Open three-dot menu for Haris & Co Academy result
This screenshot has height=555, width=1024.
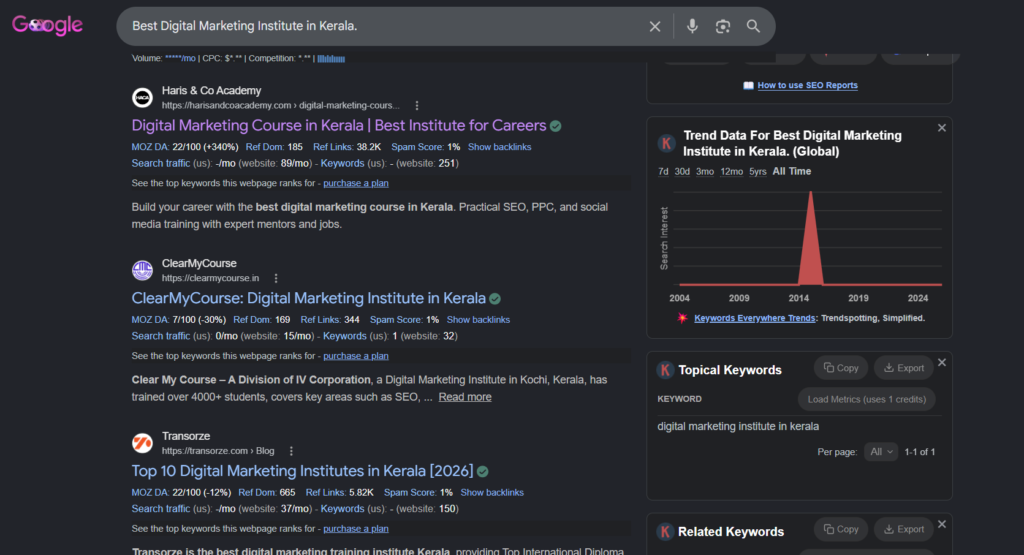(x=417, y=106)
